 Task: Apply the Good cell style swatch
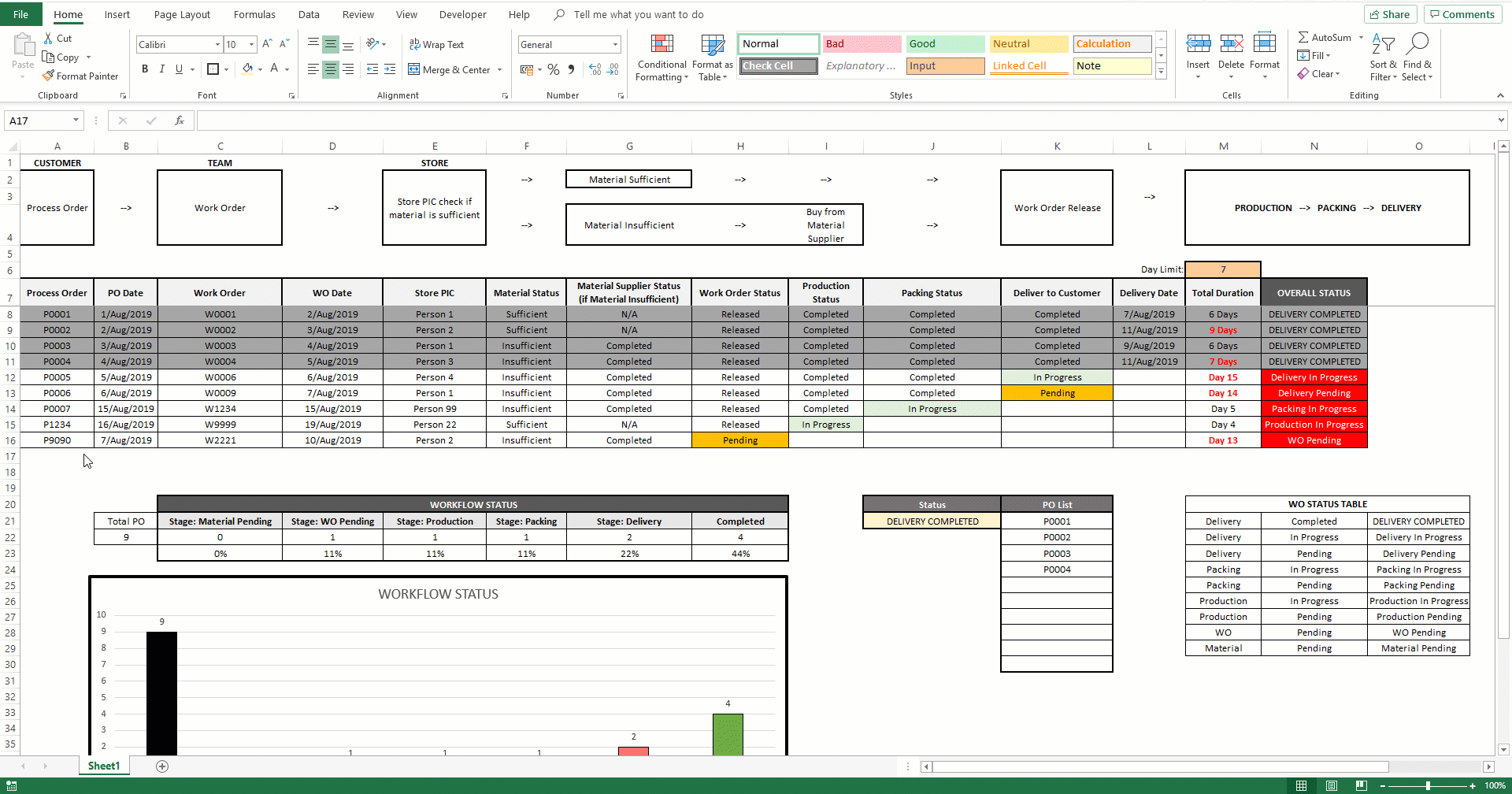point(944,44)
